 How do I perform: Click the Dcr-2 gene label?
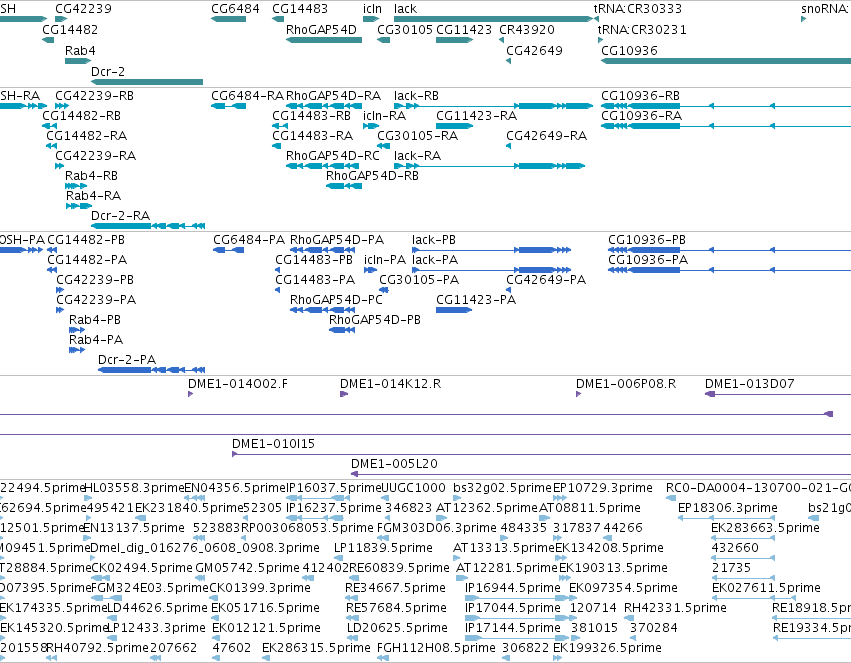107,72
